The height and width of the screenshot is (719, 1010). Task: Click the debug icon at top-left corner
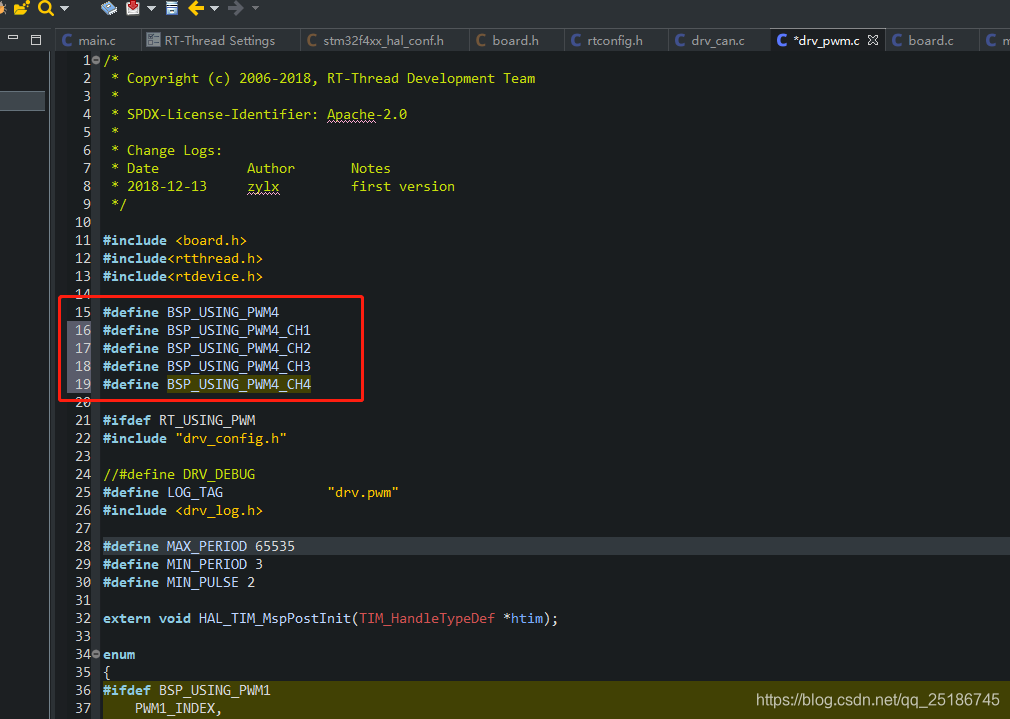[x=2, y=8]
